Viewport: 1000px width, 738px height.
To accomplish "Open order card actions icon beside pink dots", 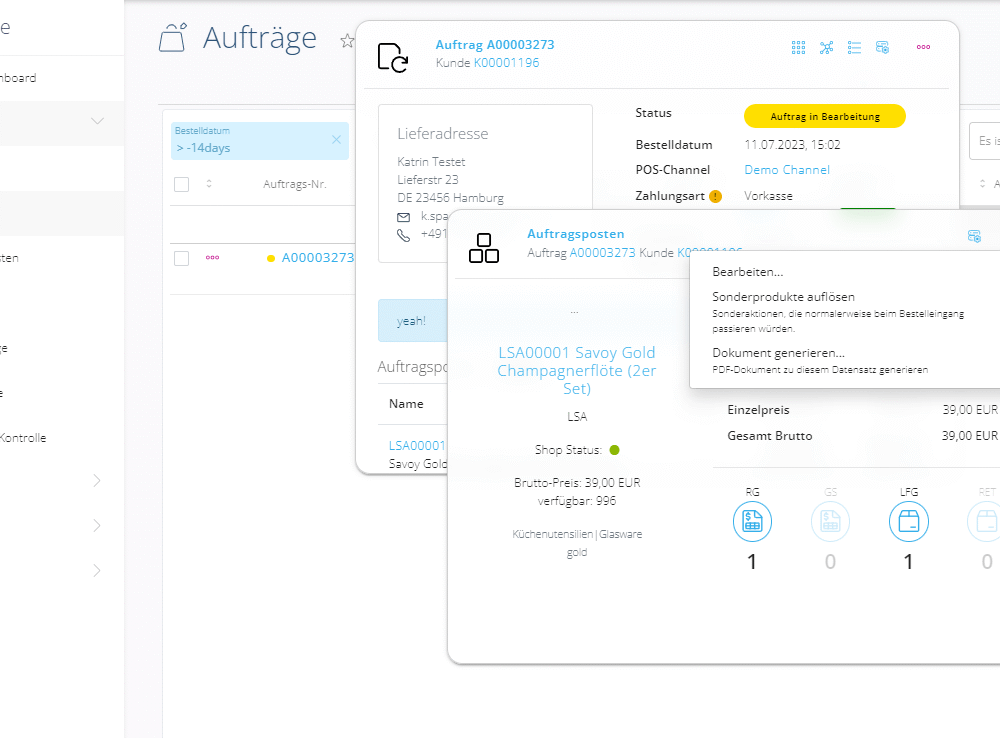I will [883, 47].
